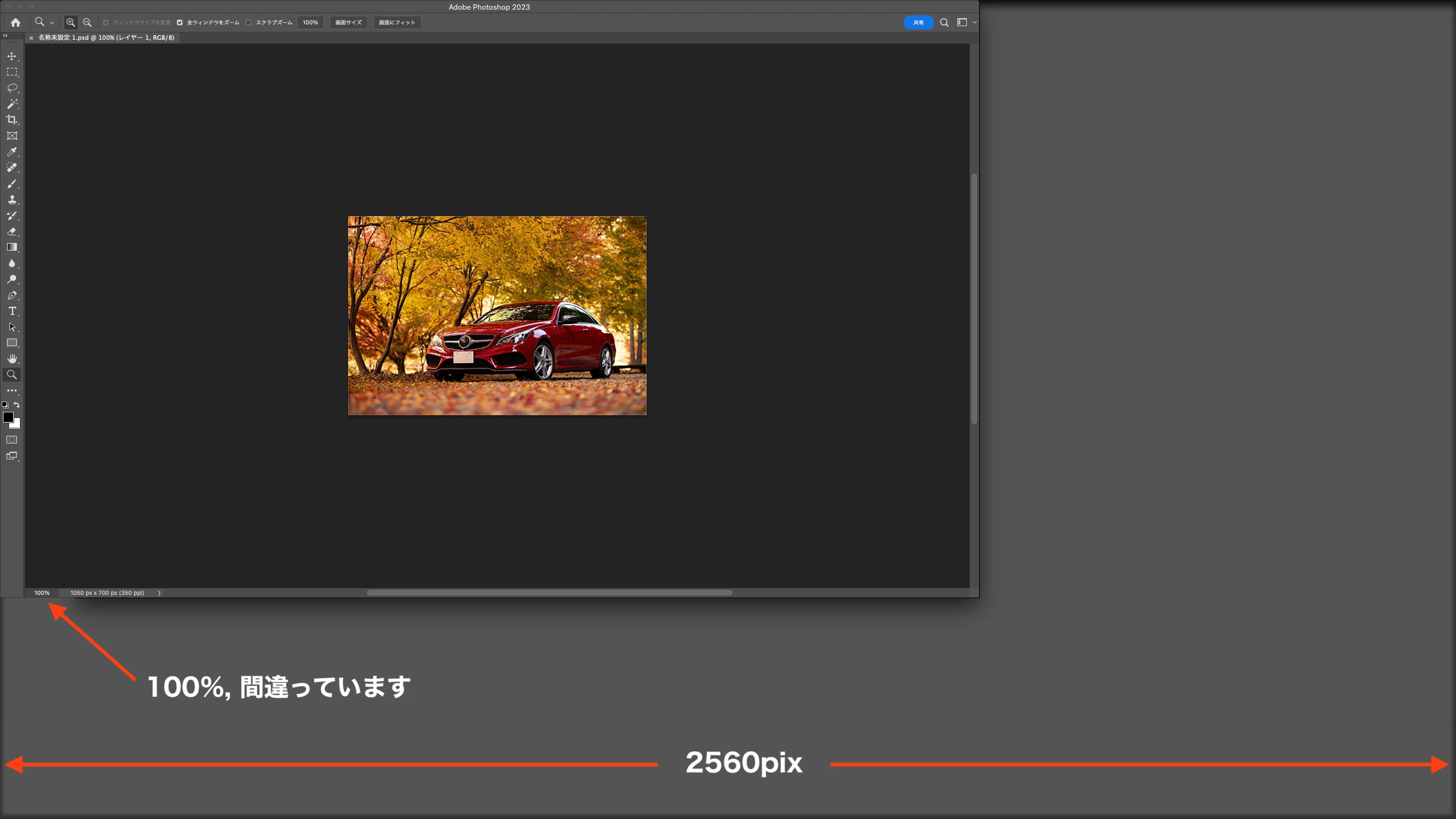Toggle Quick Mask mode icon
This screenshot has width=1456, height=819.
12,440
